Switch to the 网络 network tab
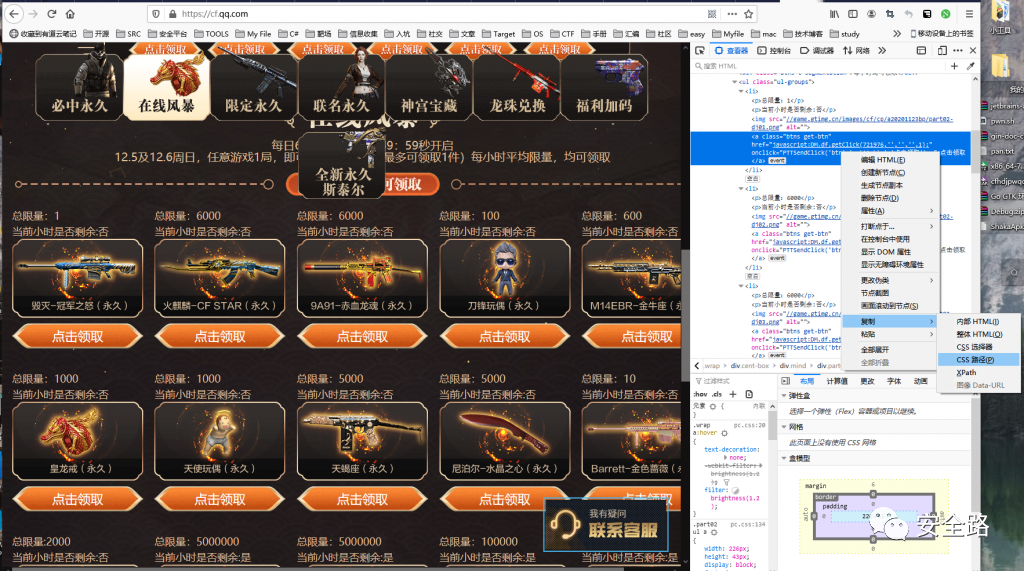This screenshot has width=1024, height=571. tap(856, 50)
